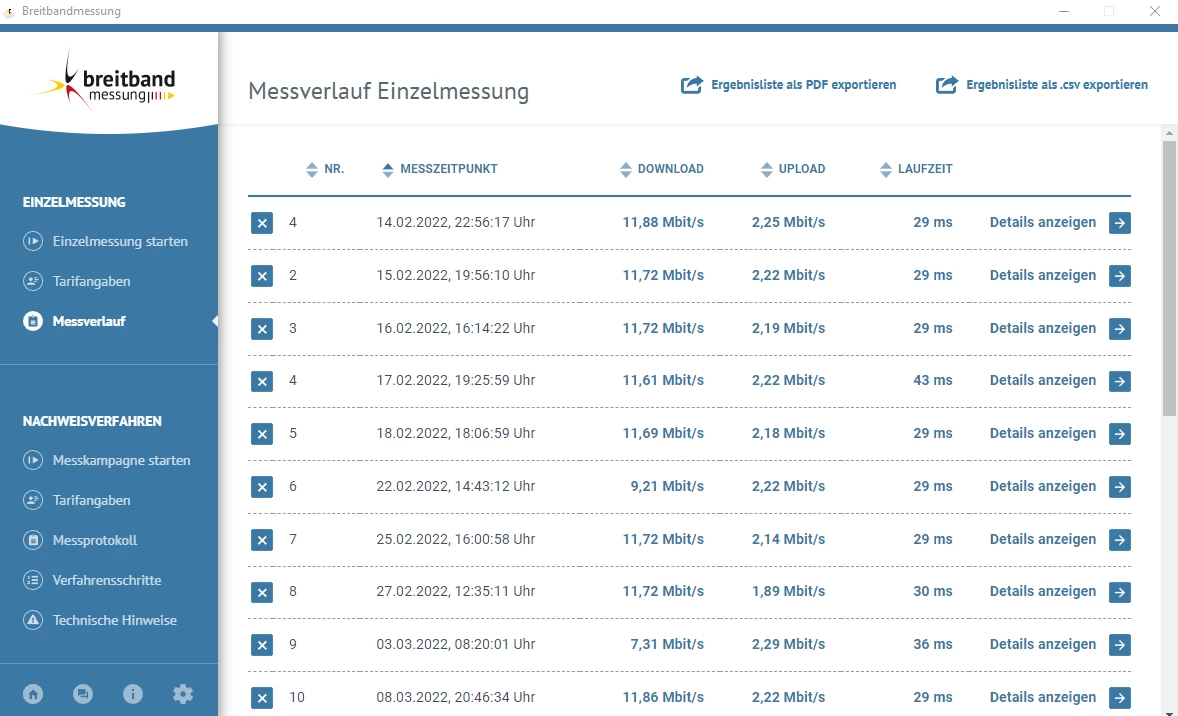
Task: Click the home icon in the sidebar footer
Action: (x=34, y=694)
